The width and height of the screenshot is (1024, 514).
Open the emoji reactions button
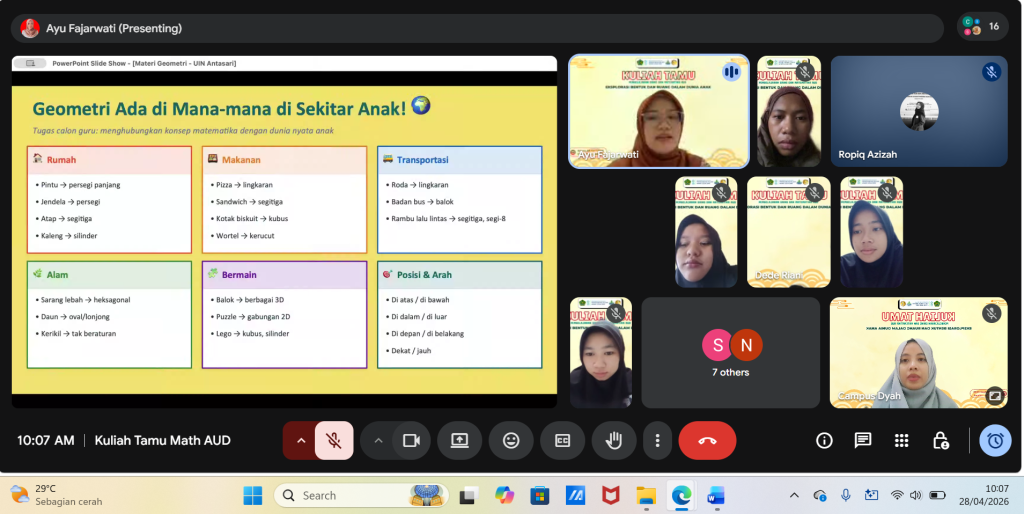(x=511, y=441)
